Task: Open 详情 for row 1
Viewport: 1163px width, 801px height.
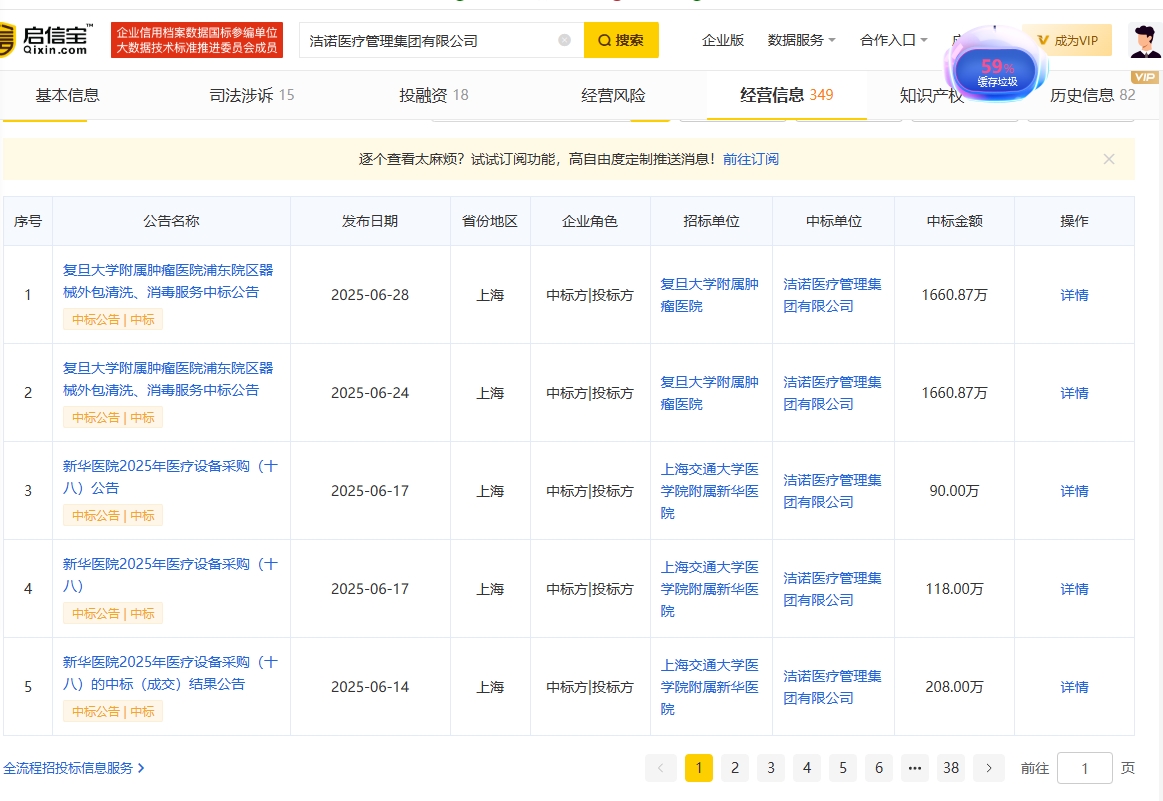Action: click(x=1074, y=295)
